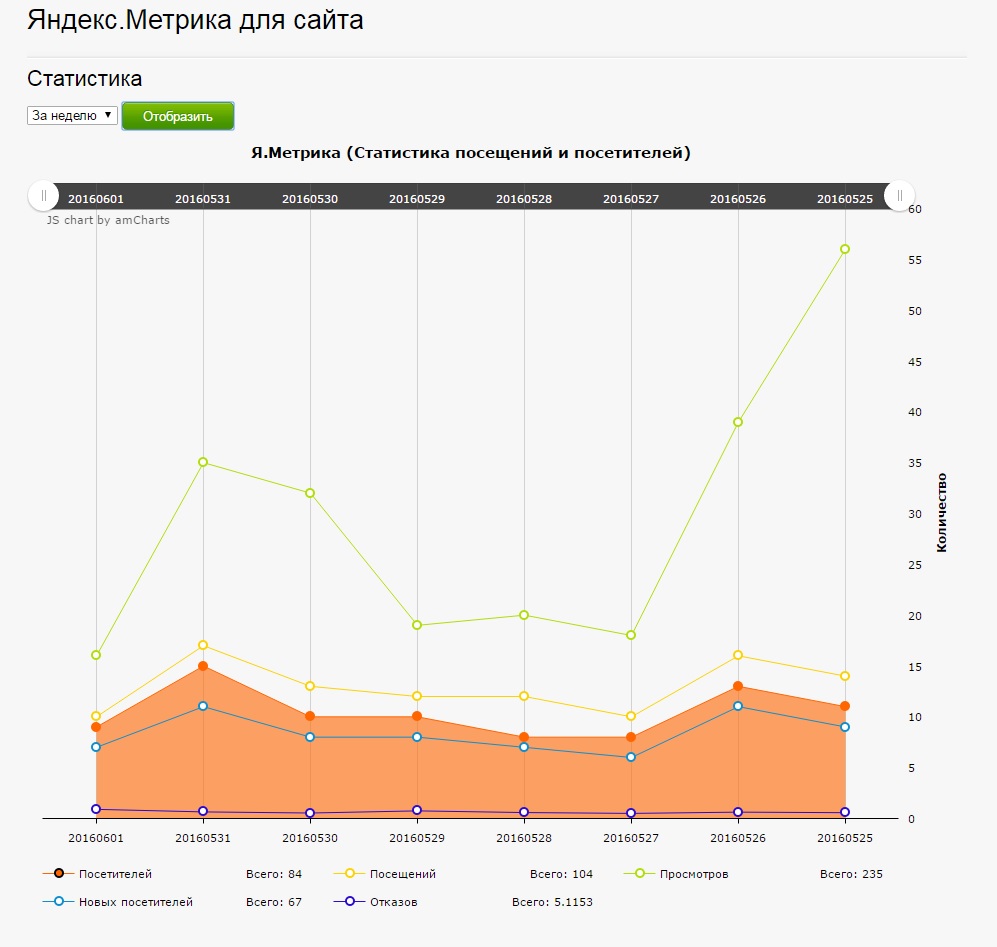Click the Просмотров data point at 20160525
Viewport: 997px width, 947px height.
tap(845, 249)
